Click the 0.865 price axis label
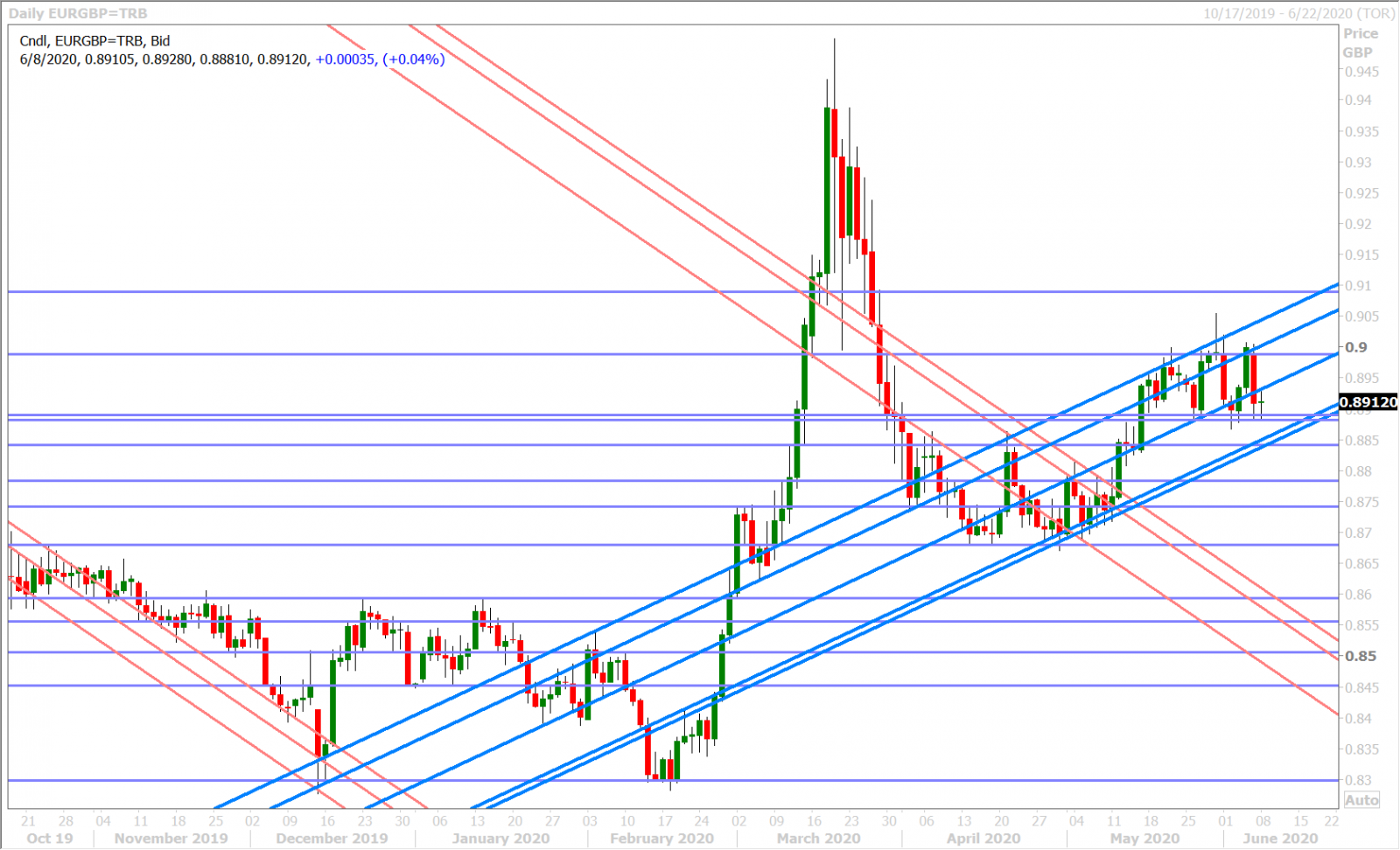The image size is (1400, 850). tap(1362, 563)
